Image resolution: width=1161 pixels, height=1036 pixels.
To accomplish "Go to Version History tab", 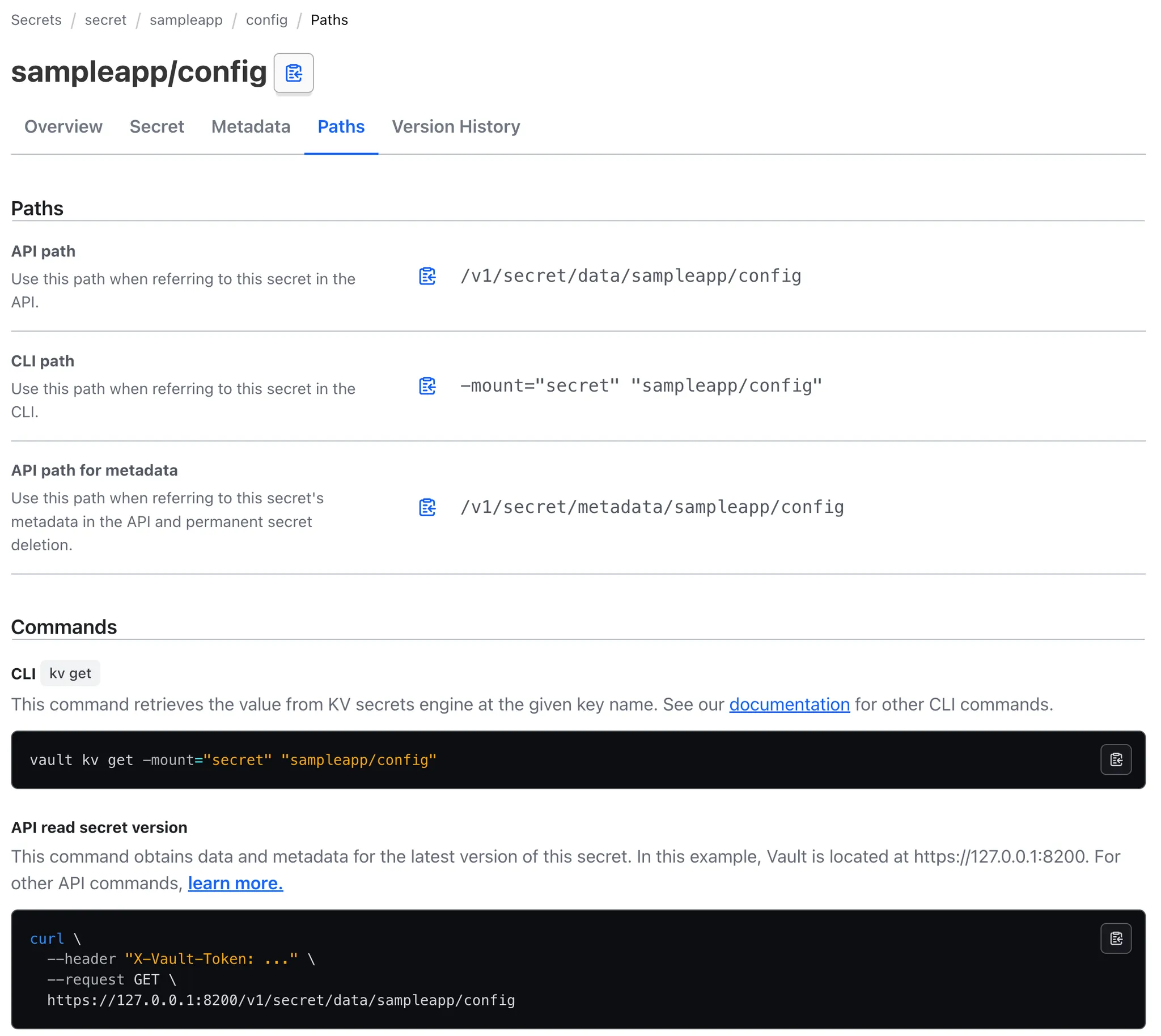I will point(456,126).
